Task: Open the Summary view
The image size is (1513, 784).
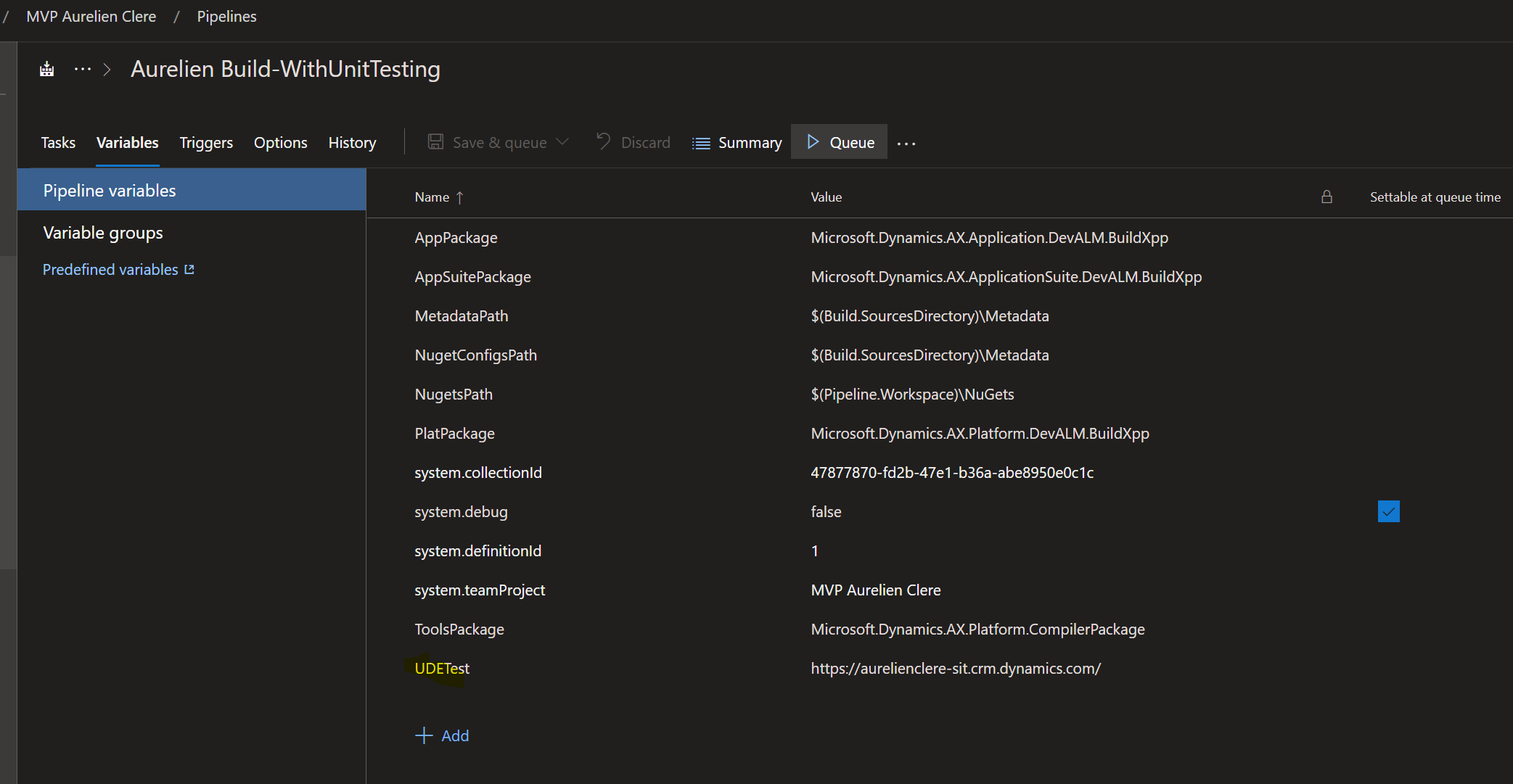Action: point(737,143)
